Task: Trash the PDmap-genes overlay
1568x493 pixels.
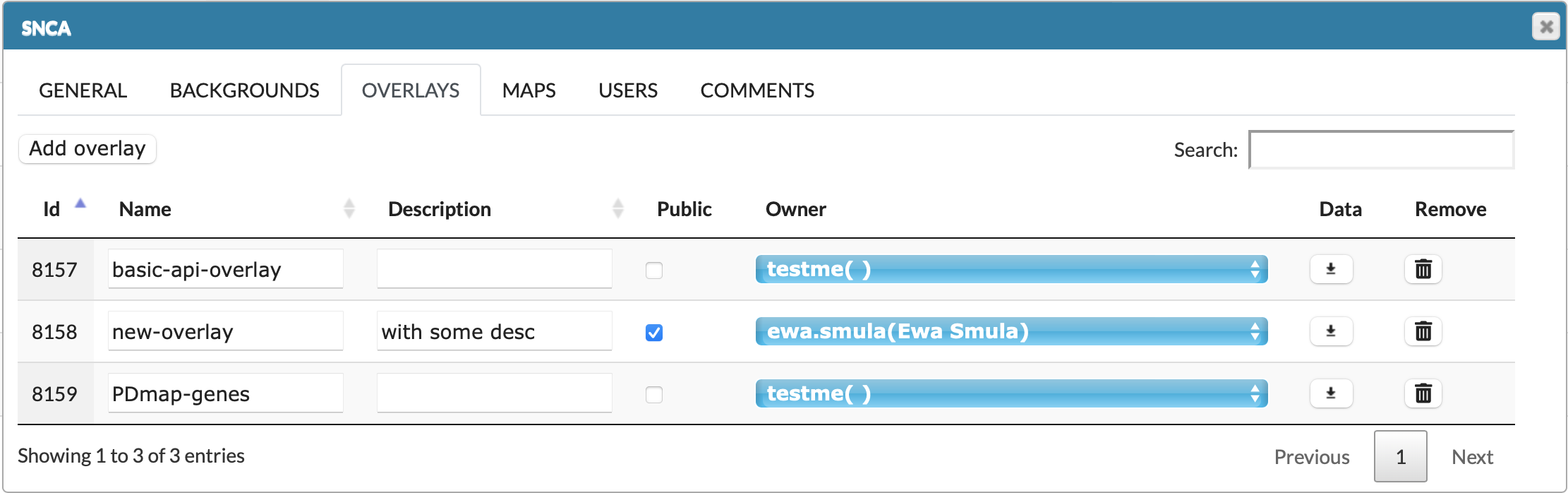Action: pyautogui.click(x=1423, y=393)
